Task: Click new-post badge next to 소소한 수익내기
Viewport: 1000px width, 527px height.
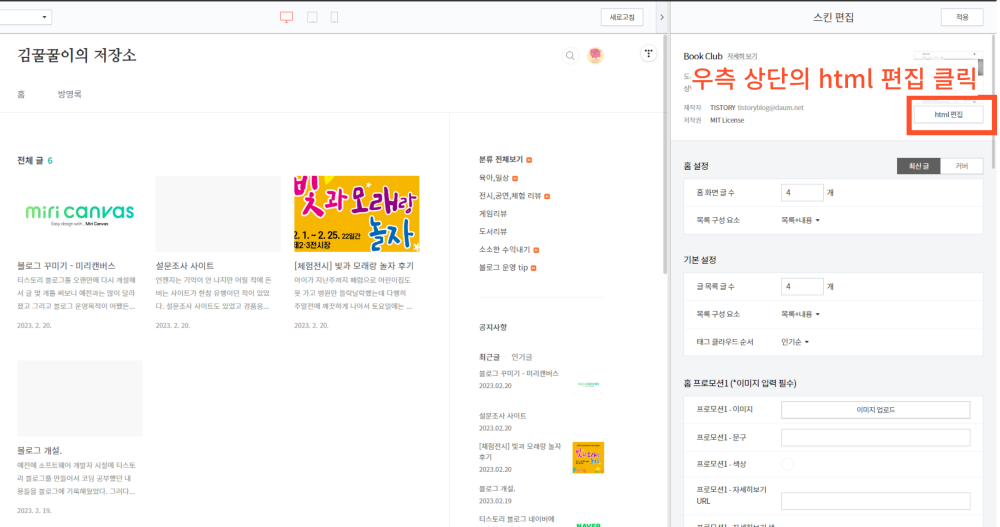Action: [x=536, y=250]
